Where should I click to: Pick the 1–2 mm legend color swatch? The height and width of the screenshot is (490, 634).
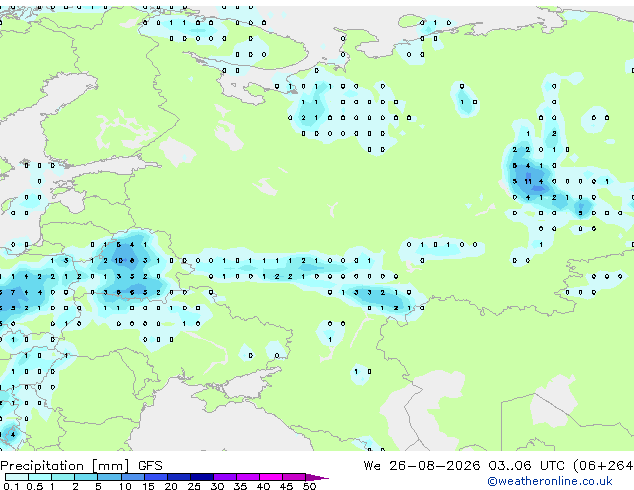[x=63, y=477]
